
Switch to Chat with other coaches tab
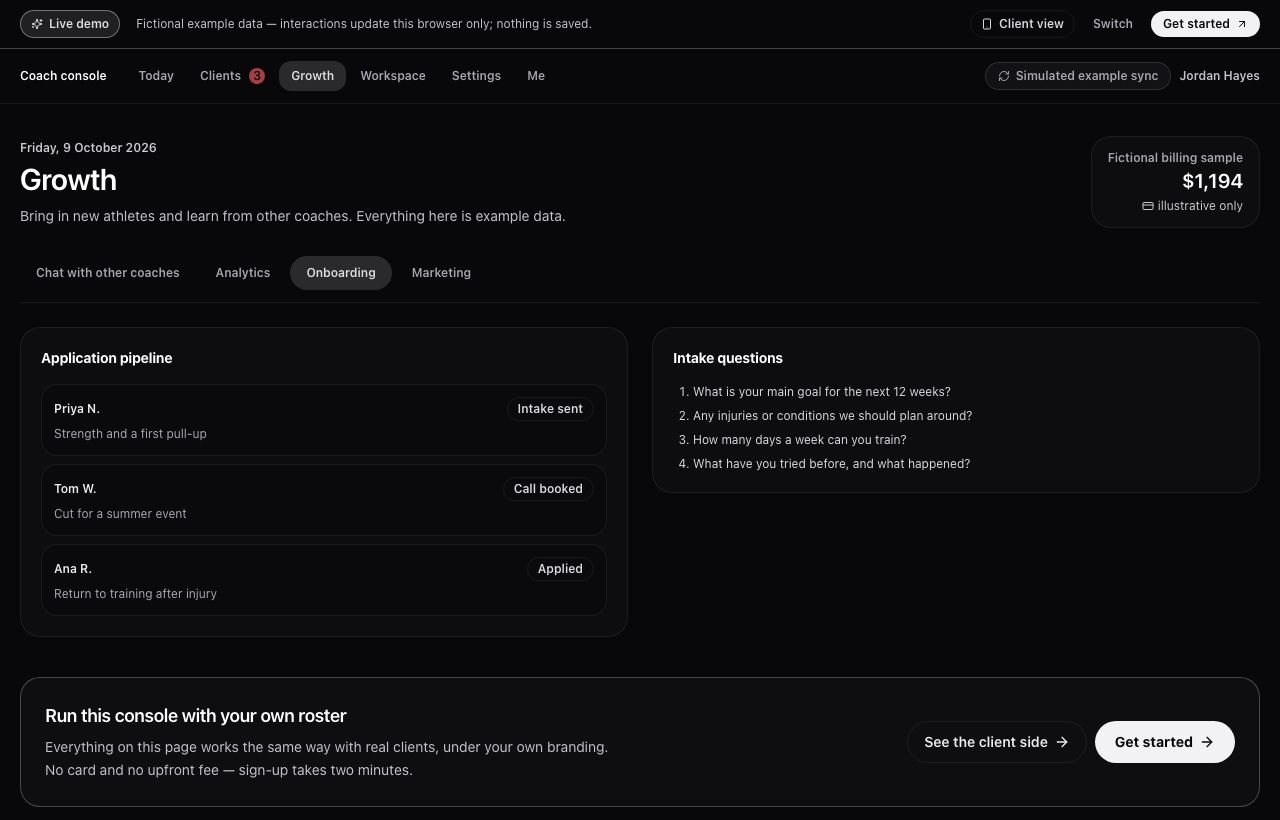click(108, 273)
